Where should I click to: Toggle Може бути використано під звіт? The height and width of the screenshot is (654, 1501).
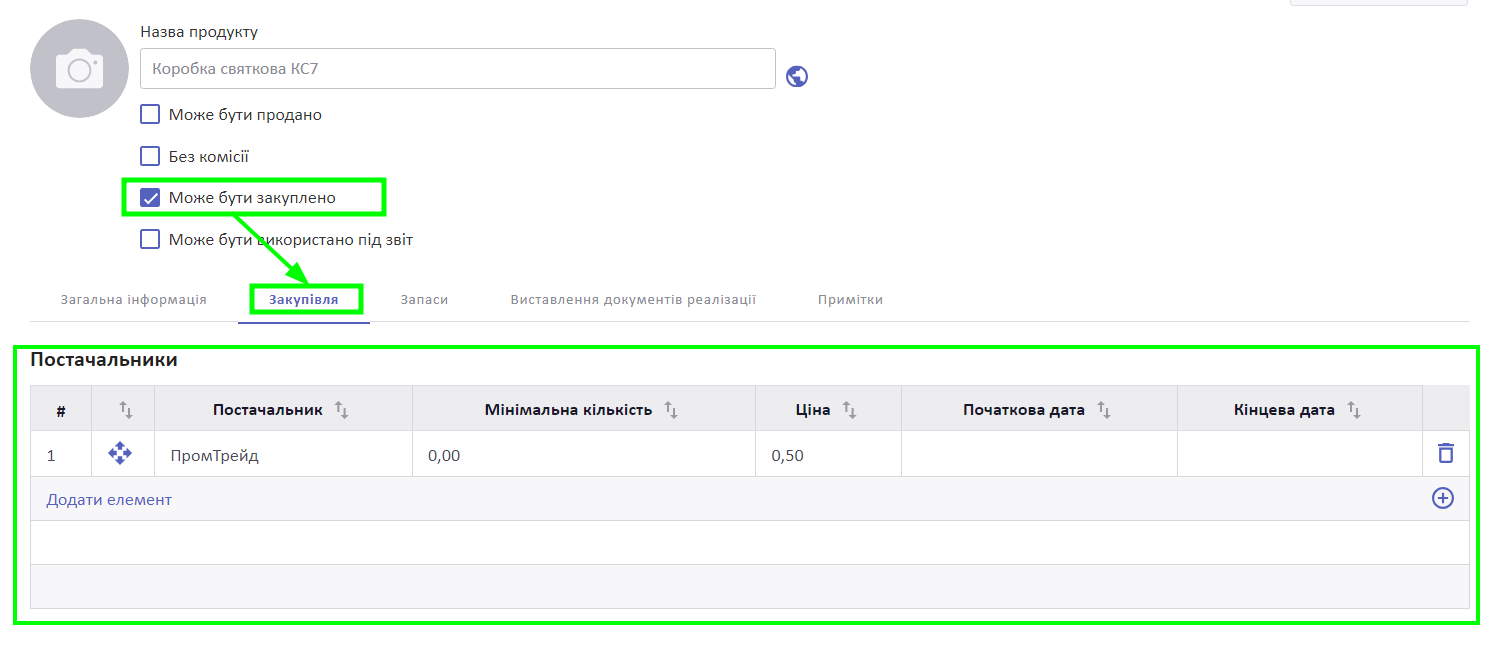pos(150,239)
